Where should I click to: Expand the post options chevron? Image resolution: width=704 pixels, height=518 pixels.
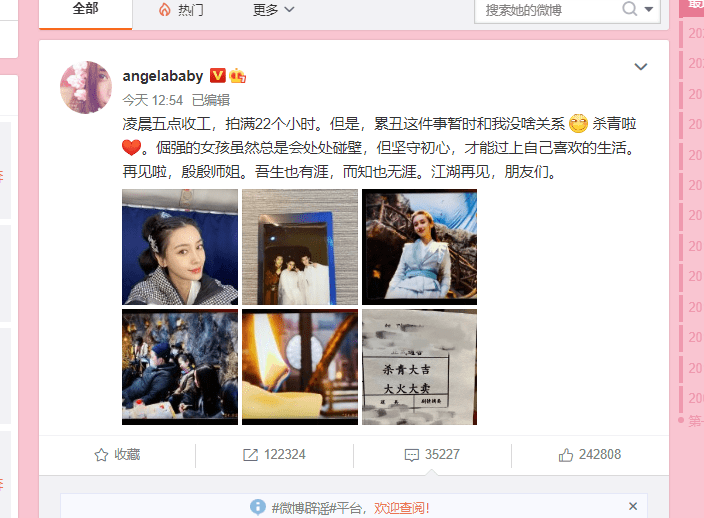click(x=641, y=67)
